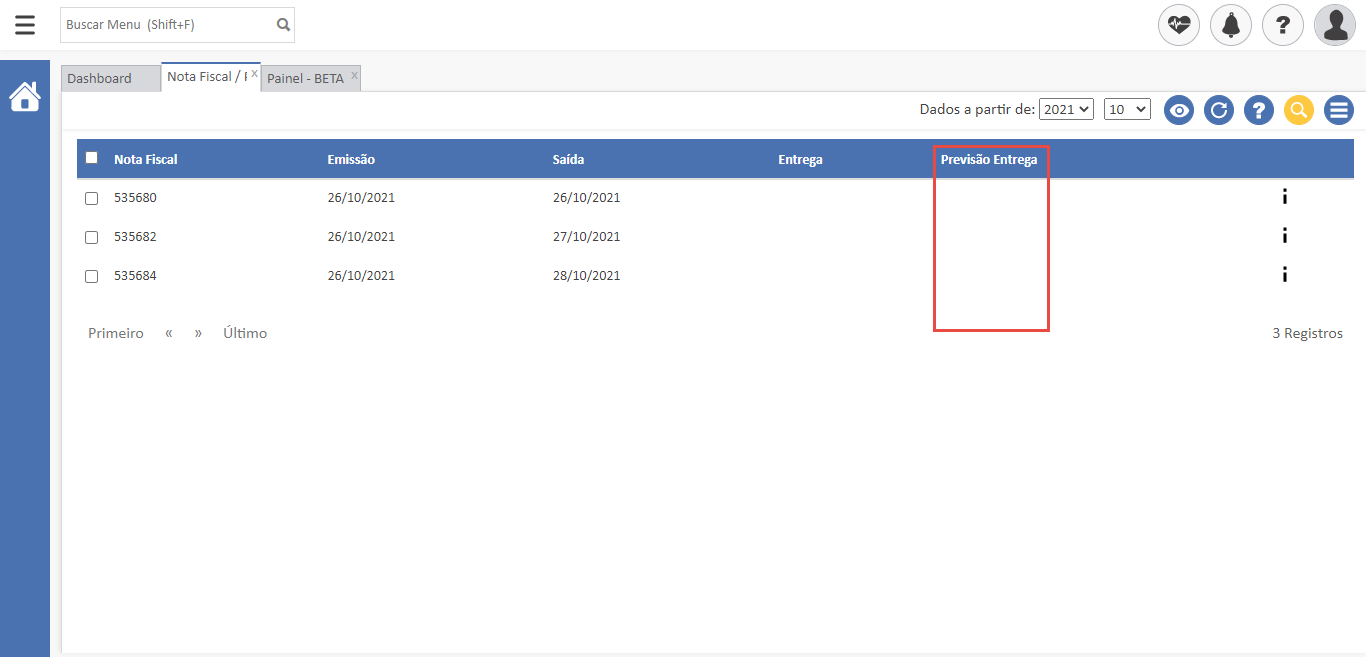Image resolution: width=1366 pixels, height=657 pixels.
Task: Open the system health heartbeat icon
Action: click(1179, 25)
